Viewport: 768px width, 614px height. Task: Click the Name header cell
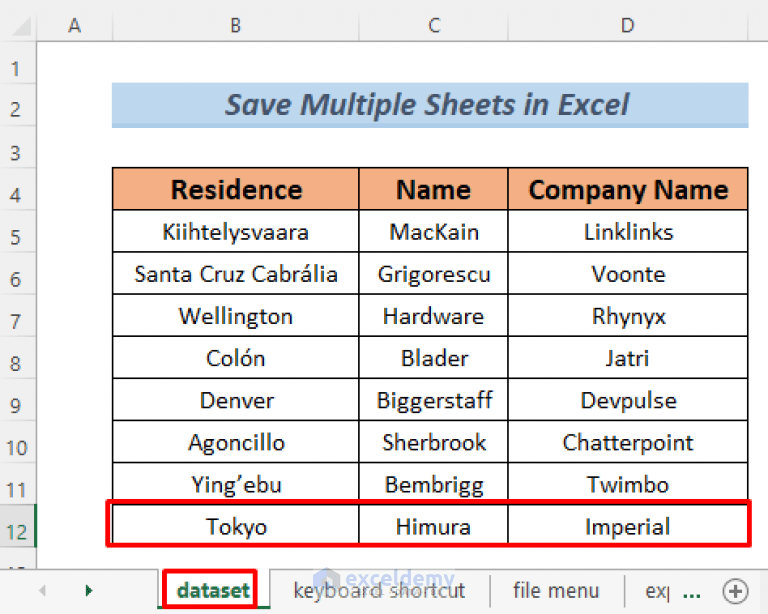coord(433,189)
